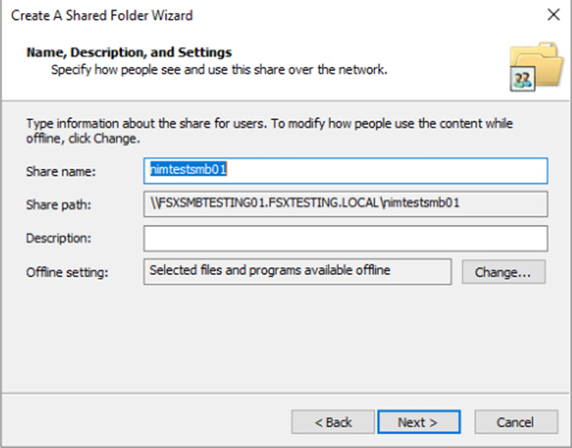The image size is (572, 448).
Task: Click the window title "Create A Shared Folder Wizard"
Action: click(102, 16)
